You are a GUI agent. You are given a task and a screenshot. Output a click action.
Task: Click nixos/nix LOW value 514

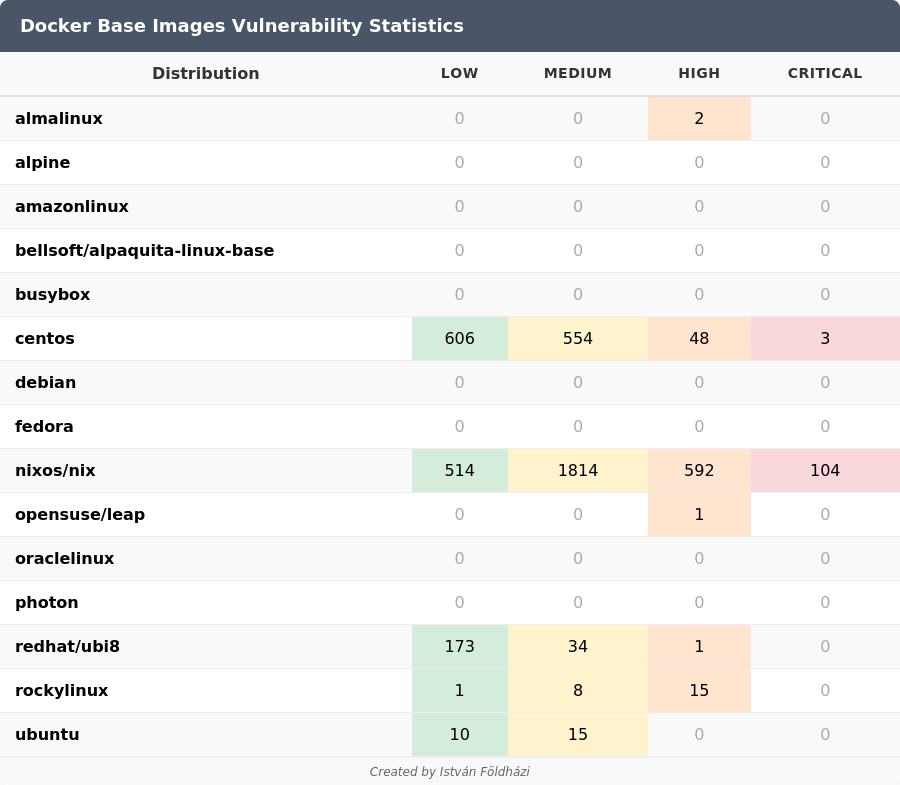(x=460, y=471)
